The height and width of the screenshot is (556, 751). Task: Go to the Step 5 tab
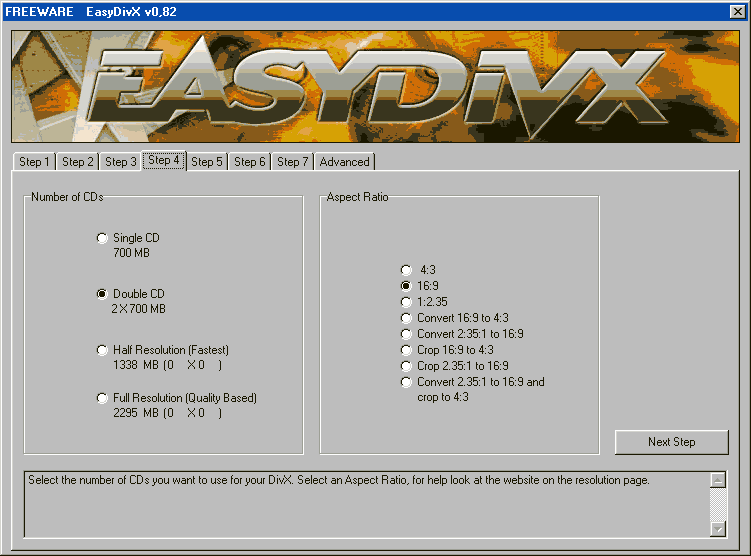pyautogui.click(x=207, y=162)
